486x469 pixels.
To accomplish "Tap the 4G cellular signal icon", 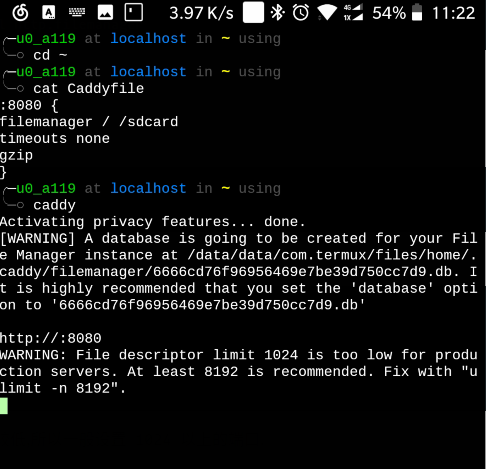I will coord(353,13).
